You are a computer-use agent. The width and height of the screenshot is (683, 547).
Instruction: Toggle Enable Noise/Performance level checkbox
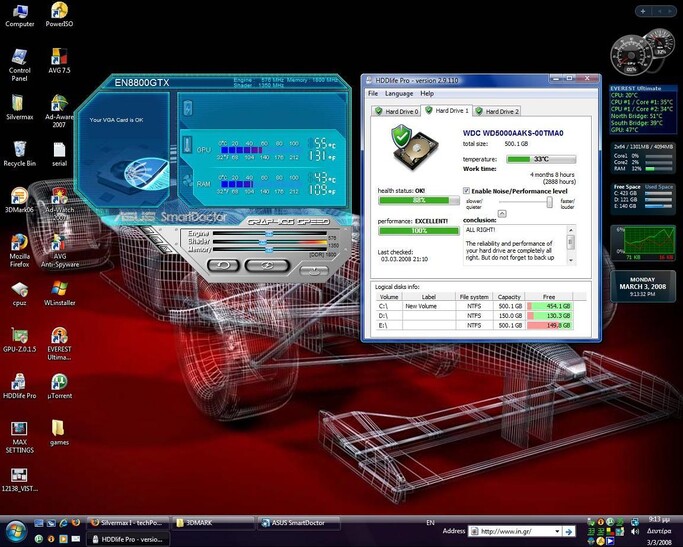pos(466,191)
